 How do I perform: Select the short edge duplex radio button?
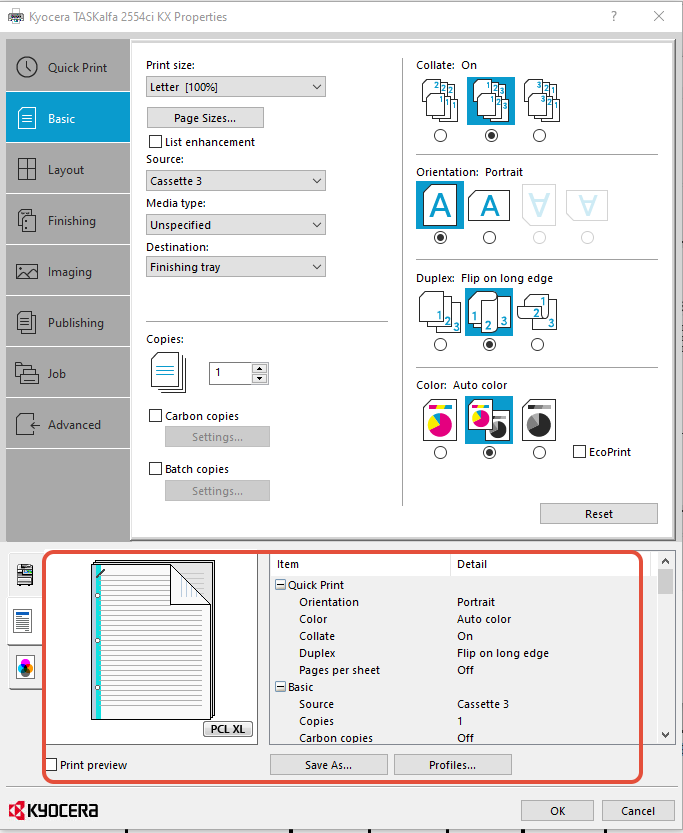(537, 345)
